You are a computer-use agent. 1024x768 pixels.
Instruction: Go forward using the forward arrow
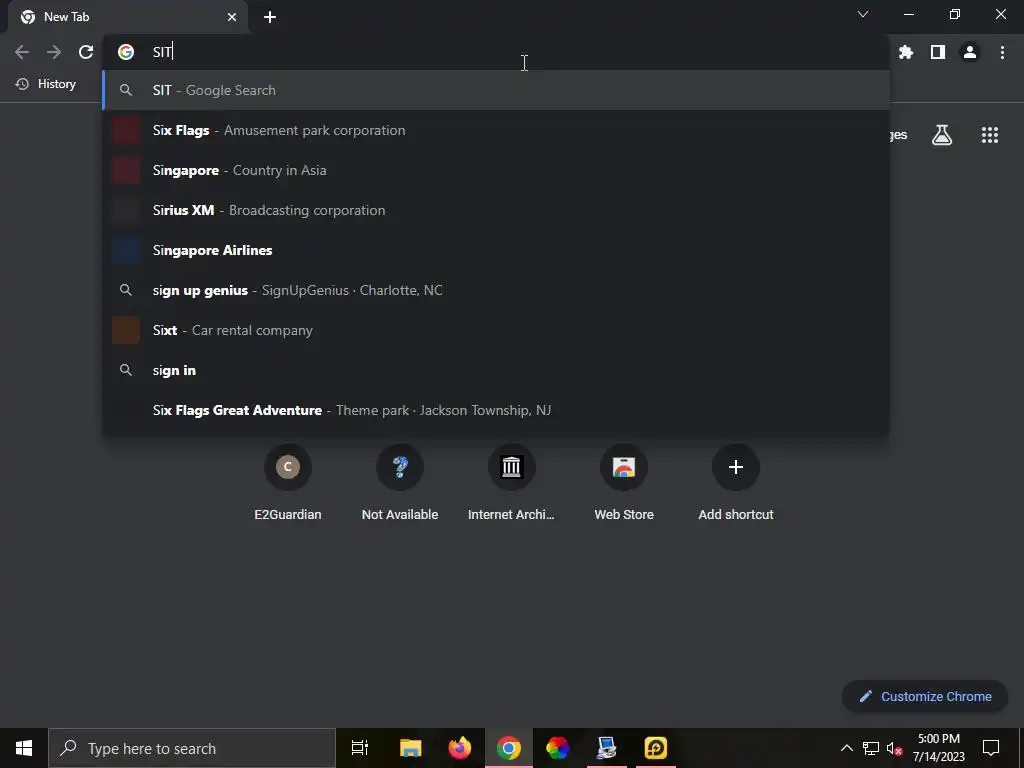click(x=54, y=52)
